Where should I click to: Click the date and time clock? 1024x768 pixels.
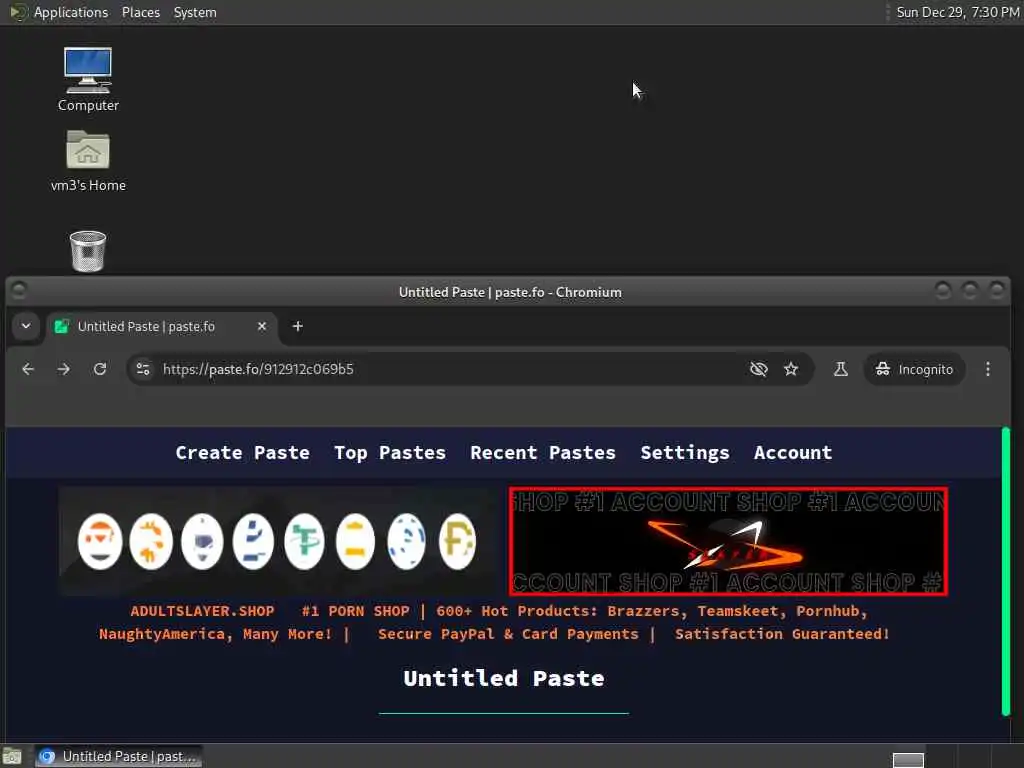coord(957,12)
